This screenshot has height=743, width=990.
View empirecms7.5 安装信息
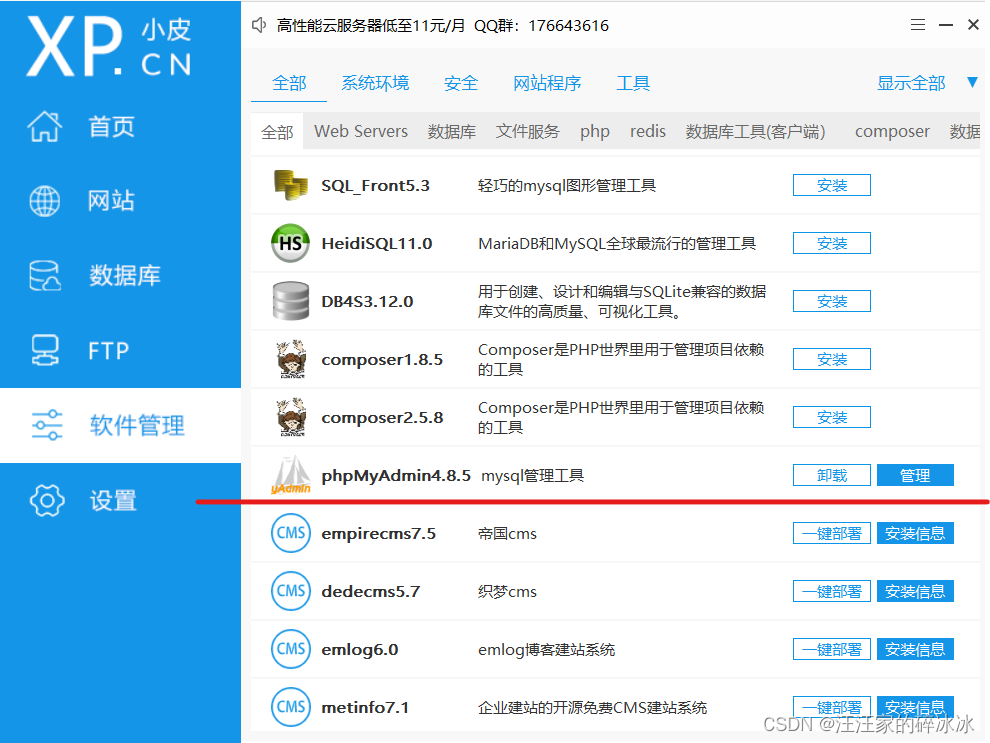(x=915, y=533)
